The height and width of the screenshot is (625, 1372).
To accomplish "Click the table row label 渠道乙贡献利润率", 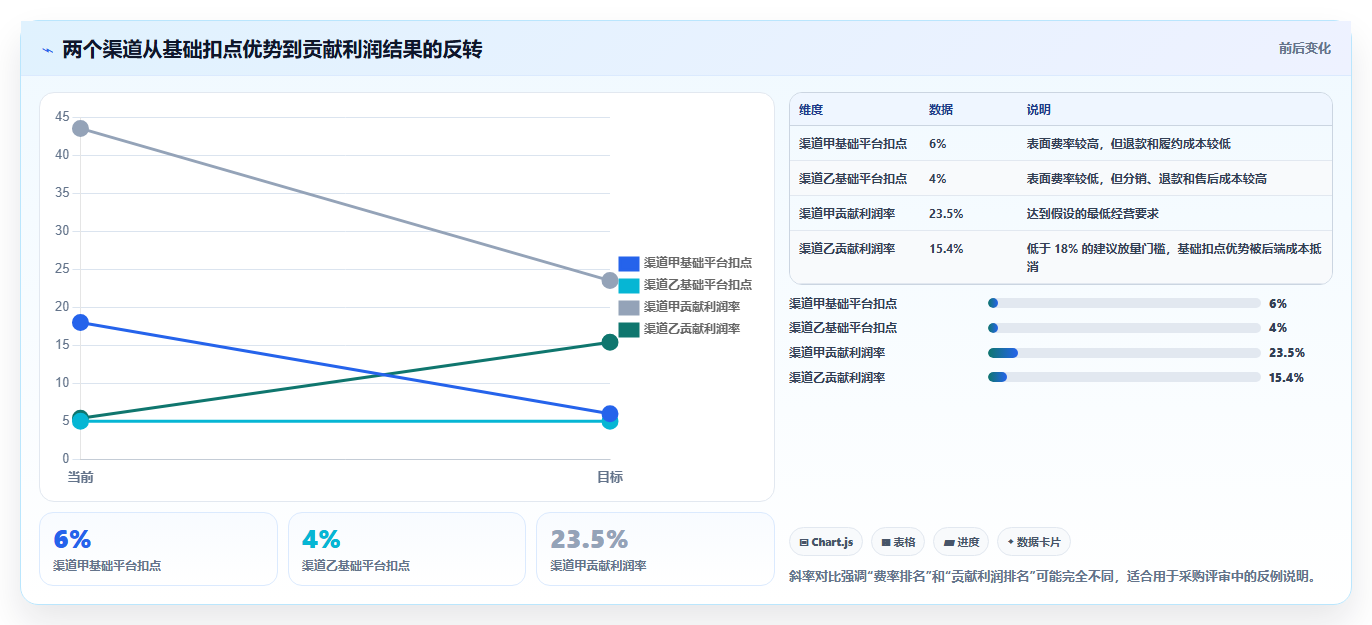I will (x=847, y=249).
